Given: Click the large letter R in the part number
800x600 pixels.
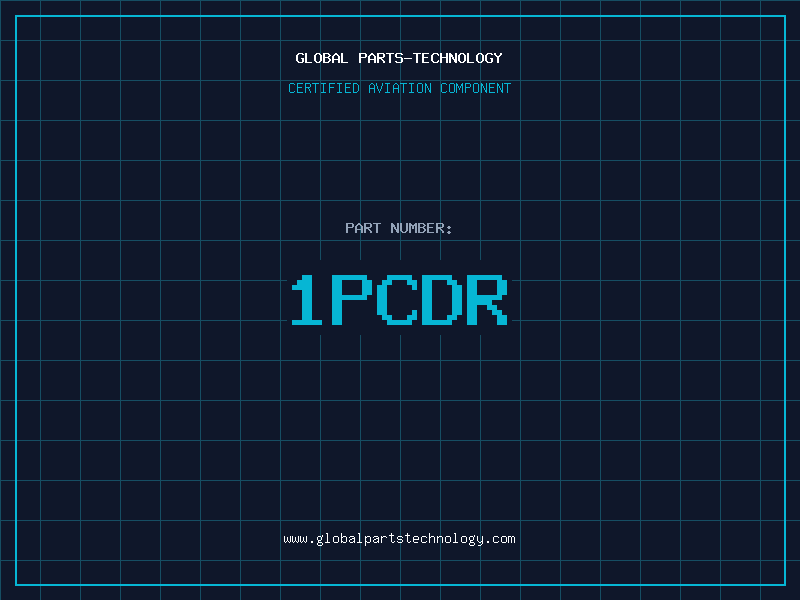Looking at the screenshot, I should coord(487,300).
